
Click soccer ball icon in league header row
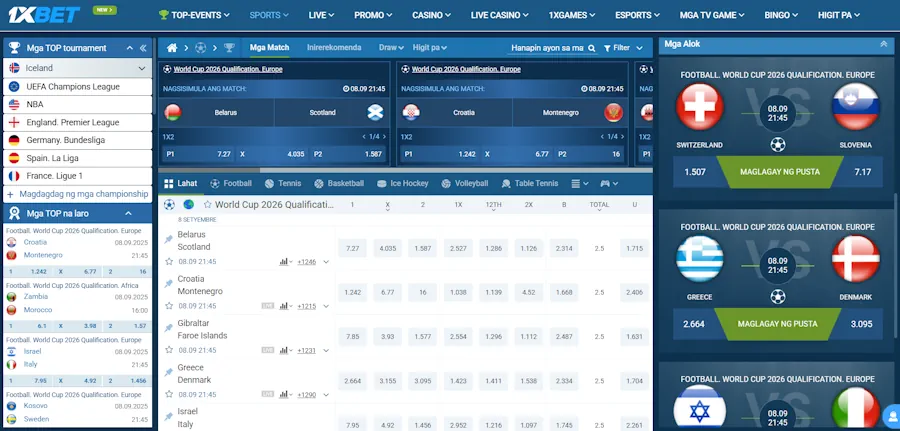click(169, 204)
